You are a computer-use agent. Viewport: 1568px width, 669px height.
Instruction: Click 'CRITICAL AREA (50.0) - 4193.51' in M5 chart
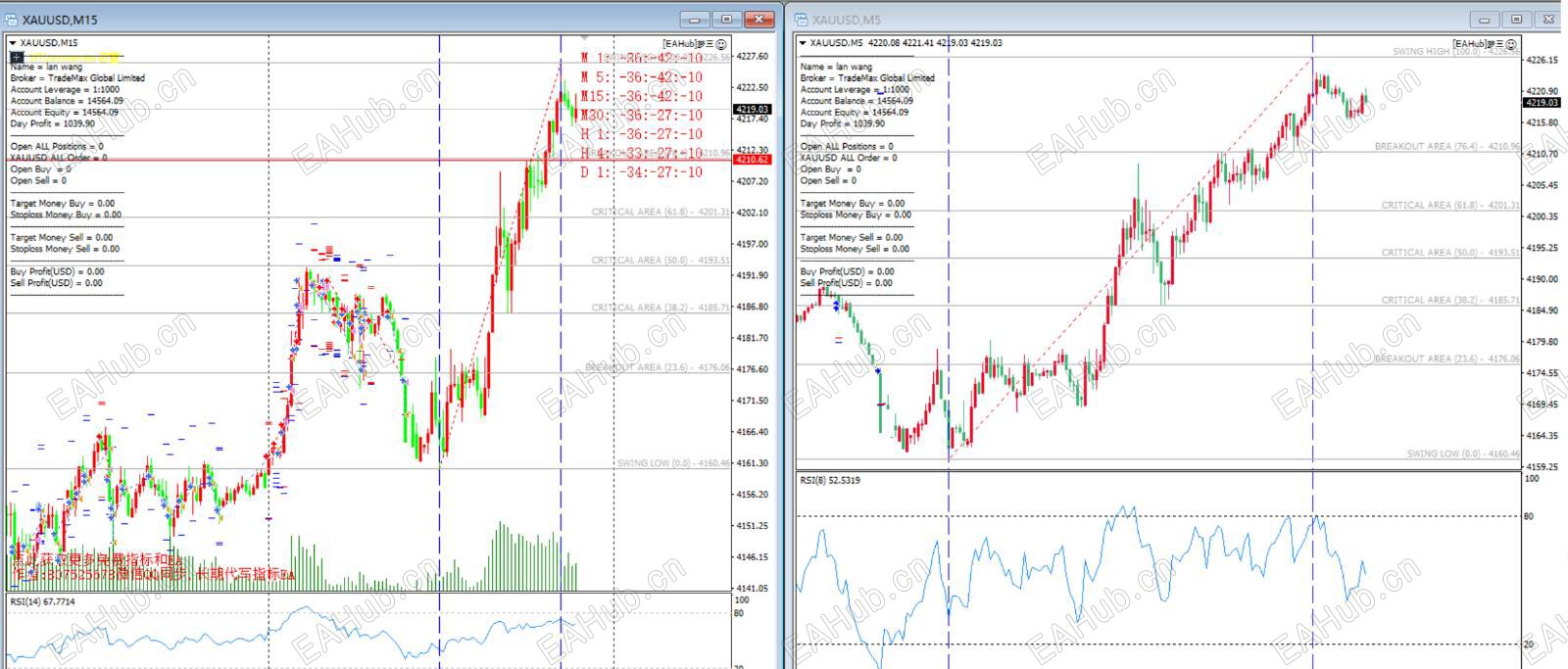point(1450,253)
